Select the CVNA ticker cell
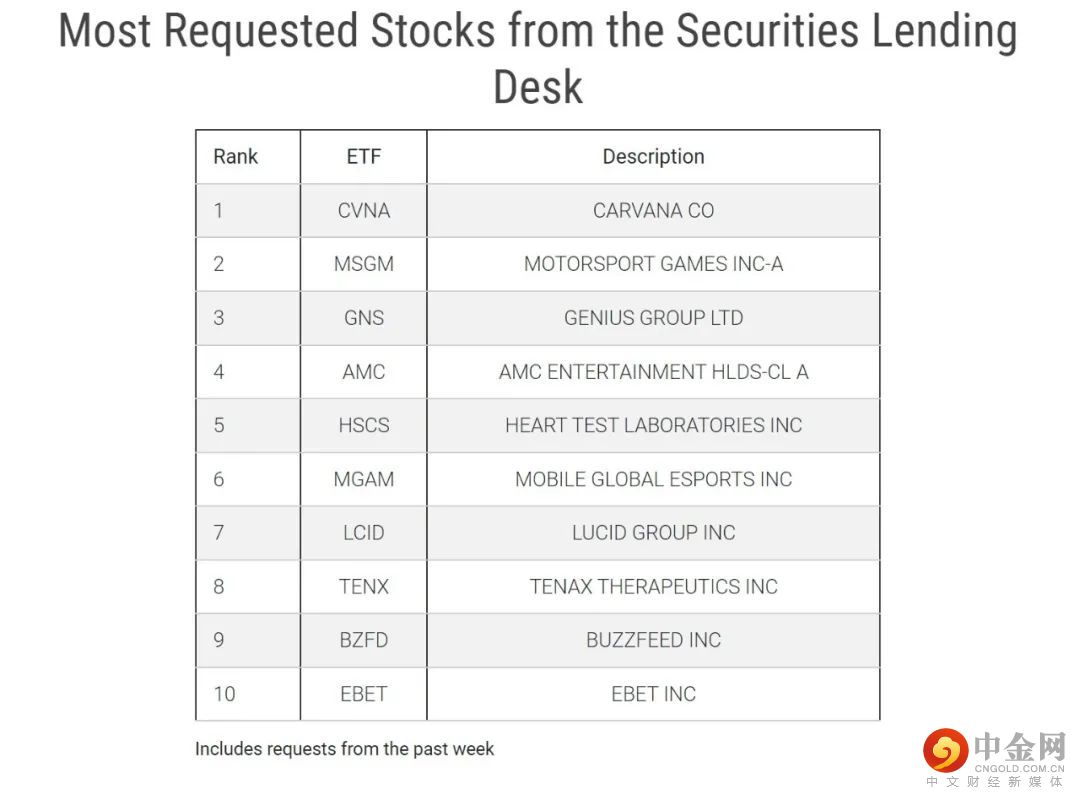Image resolution: width=1080 pixels, height=800 pixels. coord(363,211)
